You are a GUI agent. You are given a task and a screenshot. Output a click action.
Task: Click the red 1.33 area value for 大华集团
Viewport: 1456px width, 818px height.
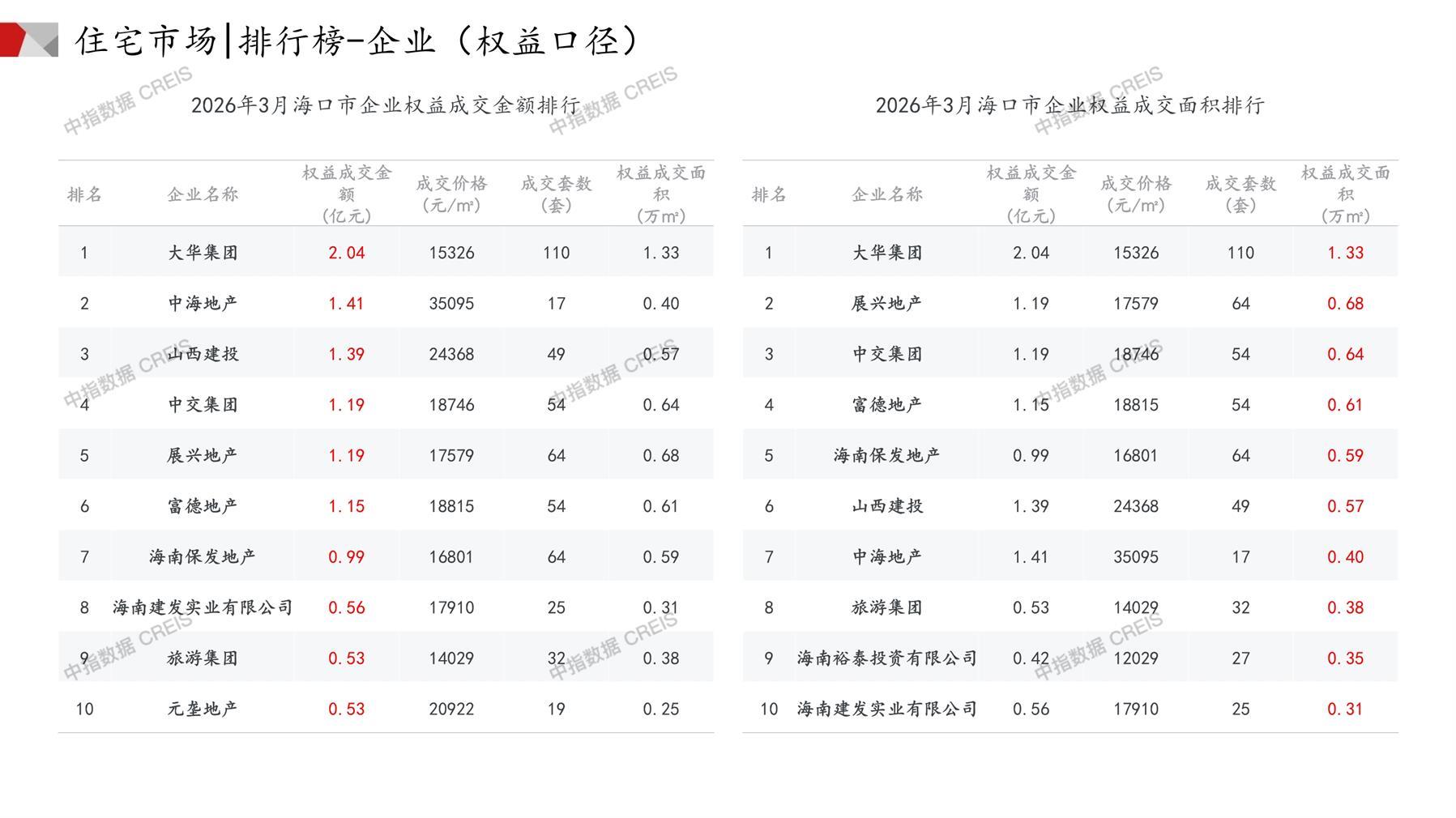coord(1345,253)
